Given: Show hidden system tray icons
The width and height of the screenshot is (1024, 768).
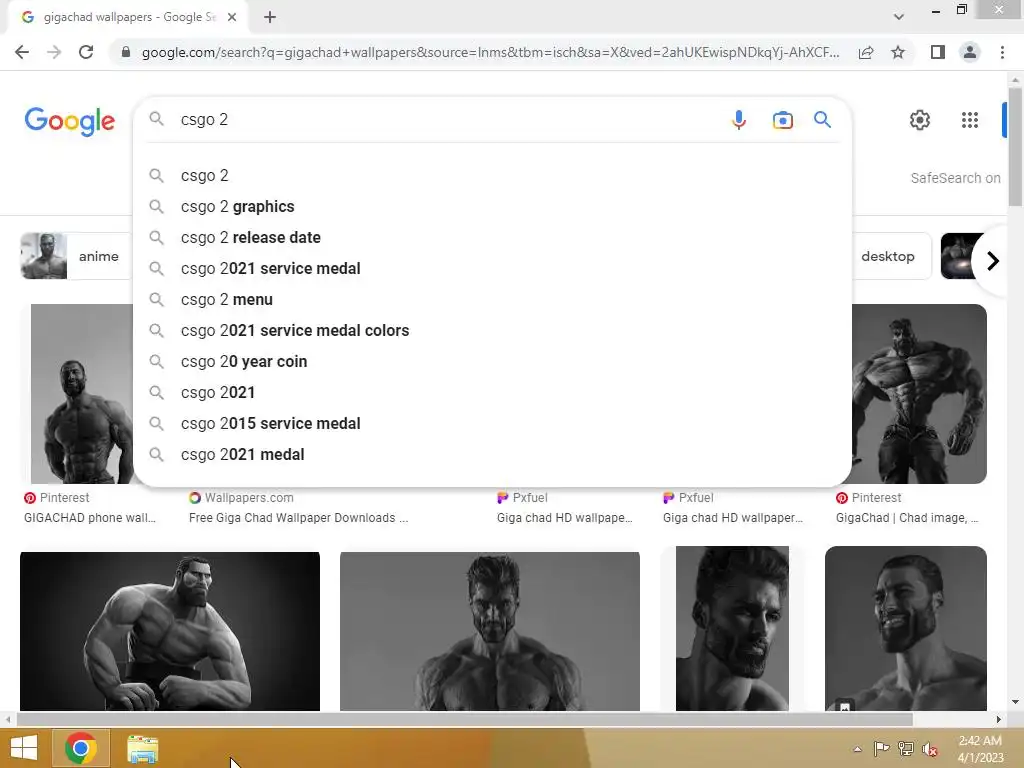Looking at the screenshot, I should 857,749.
